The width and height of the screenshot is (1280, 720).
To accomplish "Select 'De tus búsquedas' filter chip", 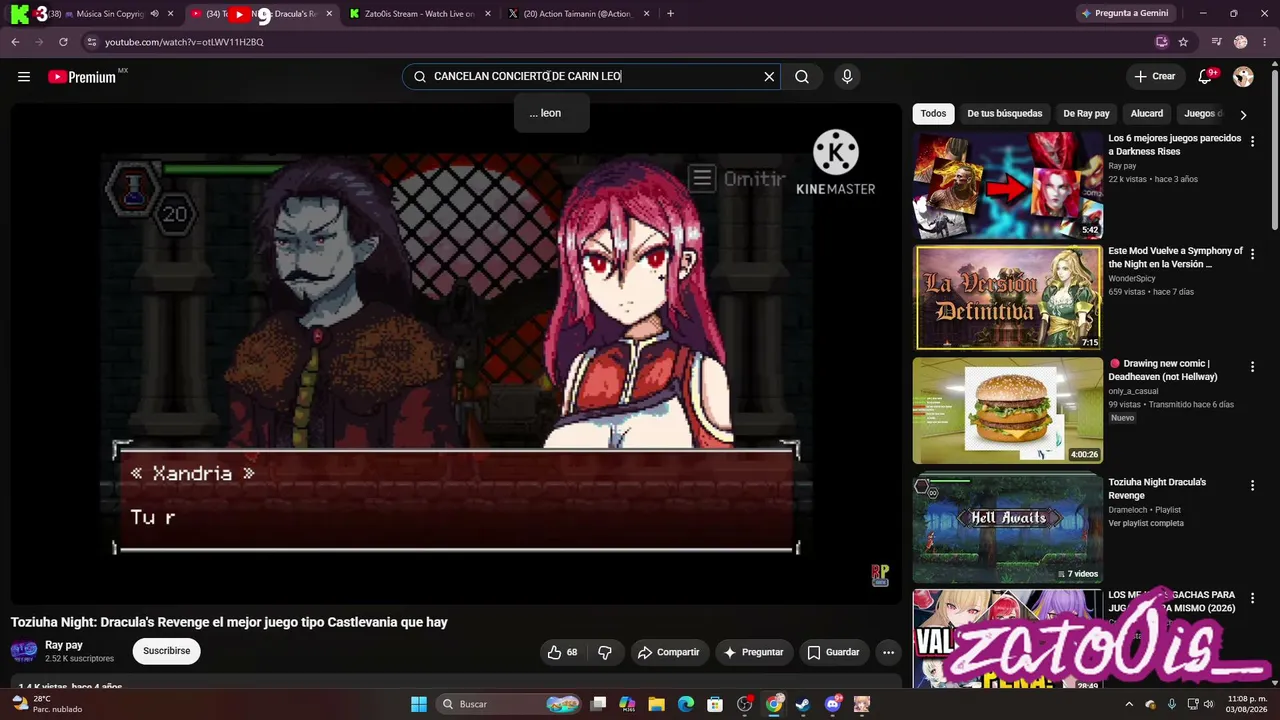I will coord(1005,114).
